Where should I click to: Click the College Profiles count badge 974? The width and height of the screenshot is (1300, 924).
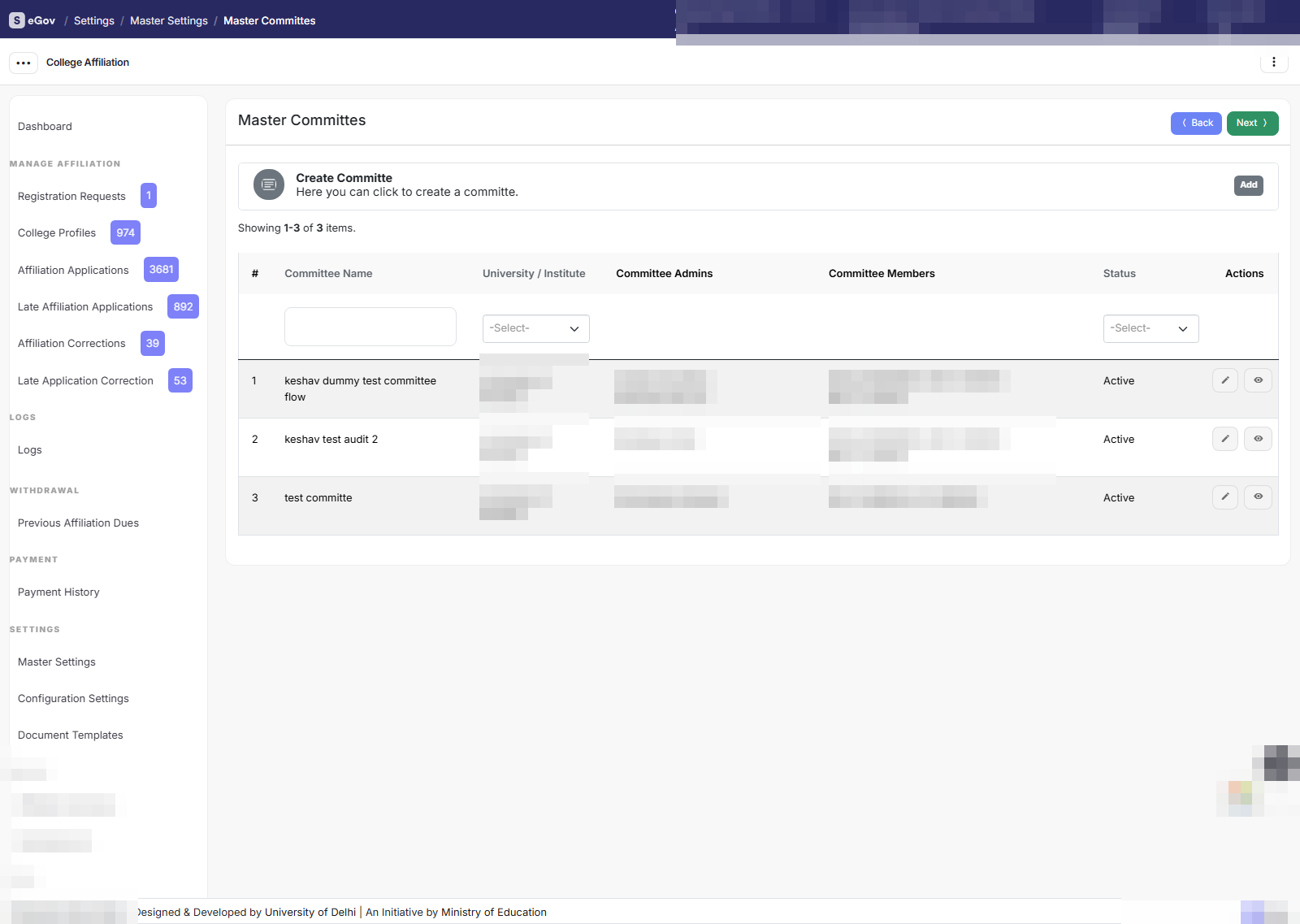pyautogui.click(x=125, y=232)
